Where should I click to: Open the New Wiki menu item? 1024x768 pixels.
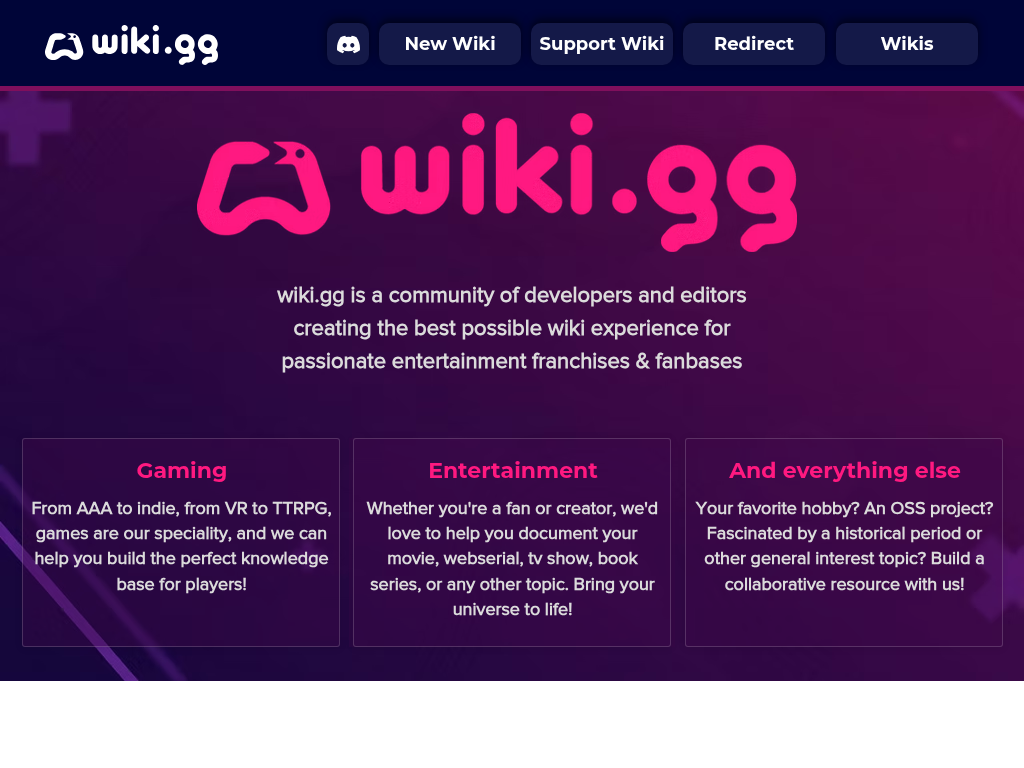(x=450, y=44)
